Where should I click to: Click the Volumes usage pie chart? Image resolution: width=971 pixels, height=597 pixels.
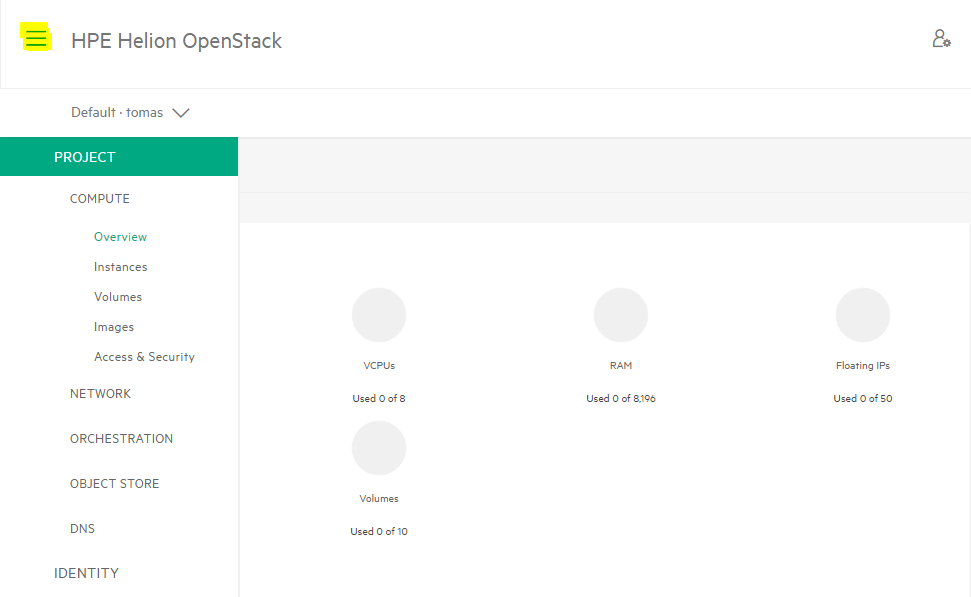pyautogui.click(x=379, y=448)
